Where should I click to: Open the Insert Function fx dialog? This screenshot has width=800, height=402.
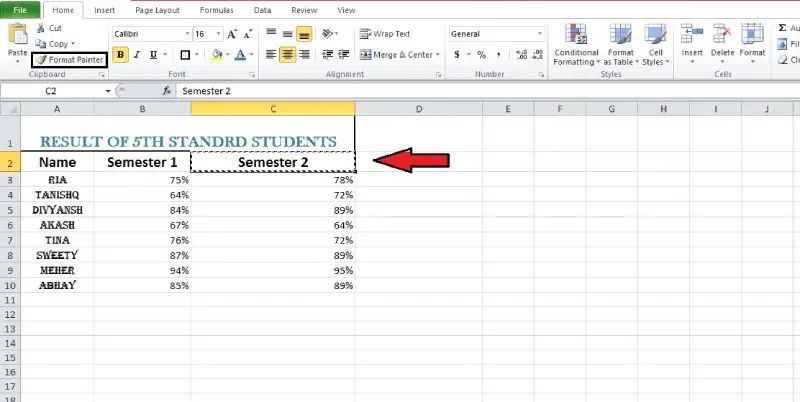point(166,91)
